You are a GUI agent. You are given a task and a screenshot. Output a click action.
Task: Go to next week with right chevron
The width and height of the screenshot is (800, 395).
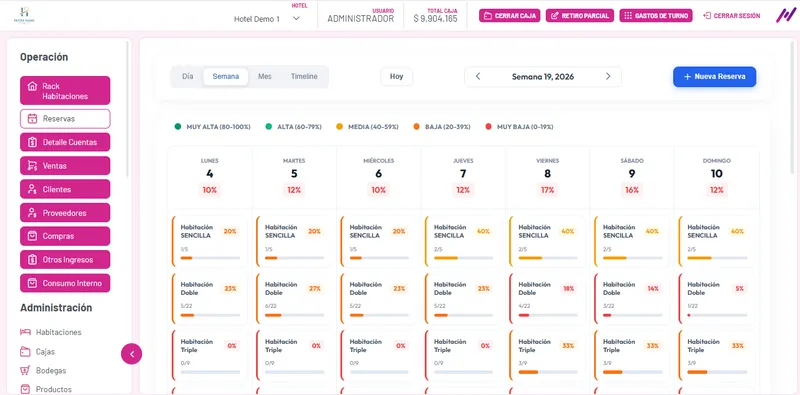click(608, 77)
